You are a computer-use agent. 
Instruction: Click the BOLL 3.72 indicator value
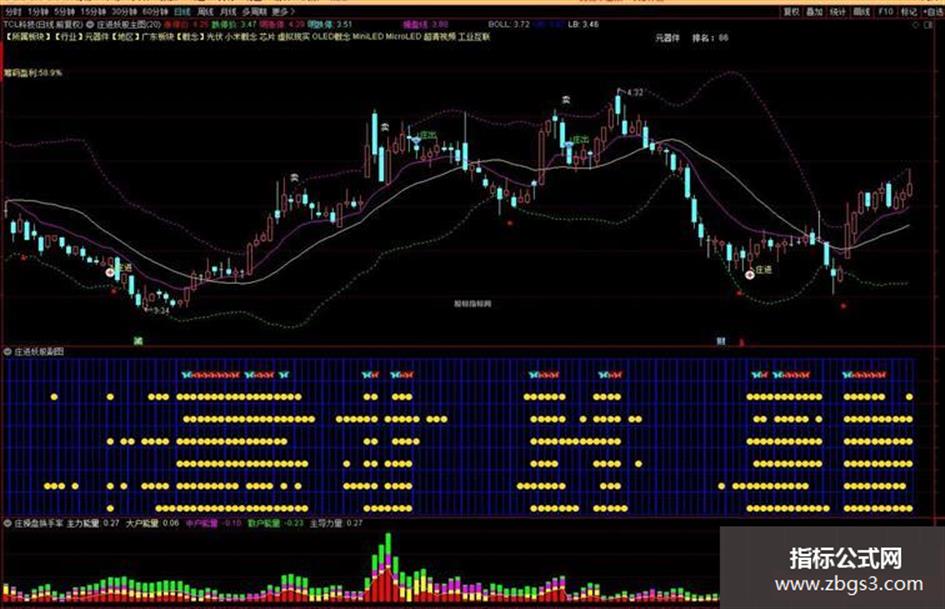[509, 25]
